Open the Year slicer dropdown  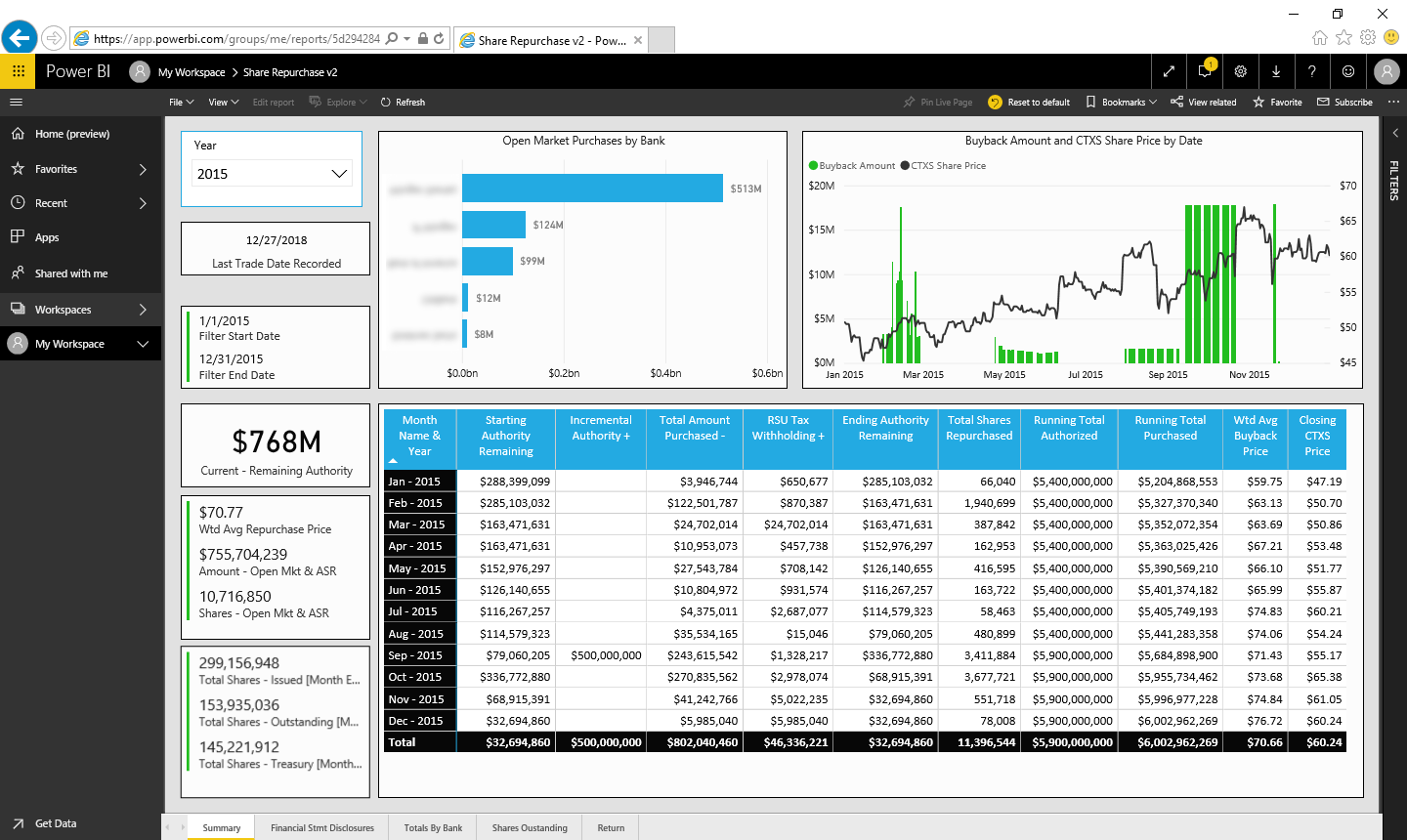point(339,174)
